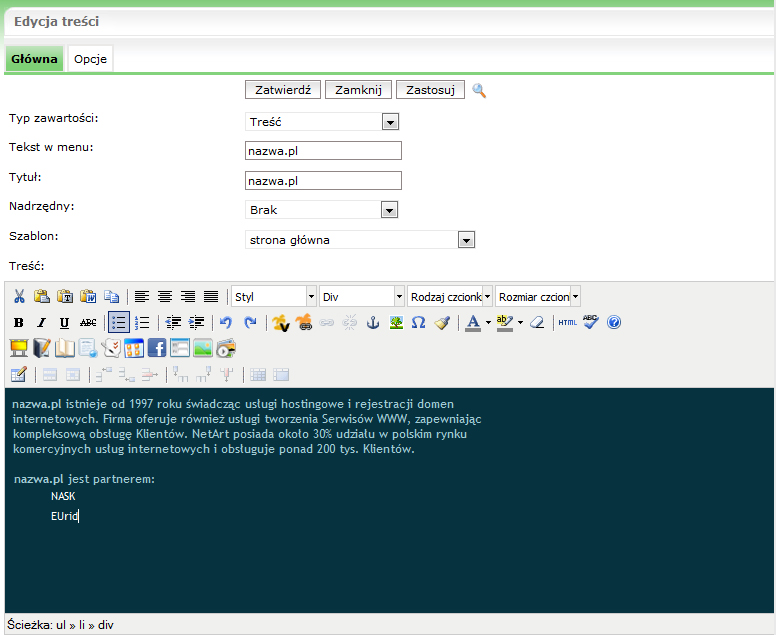Toggle strikethrough ABC formatting
Screen dimensions: 776x635
(x=88, y=323)
